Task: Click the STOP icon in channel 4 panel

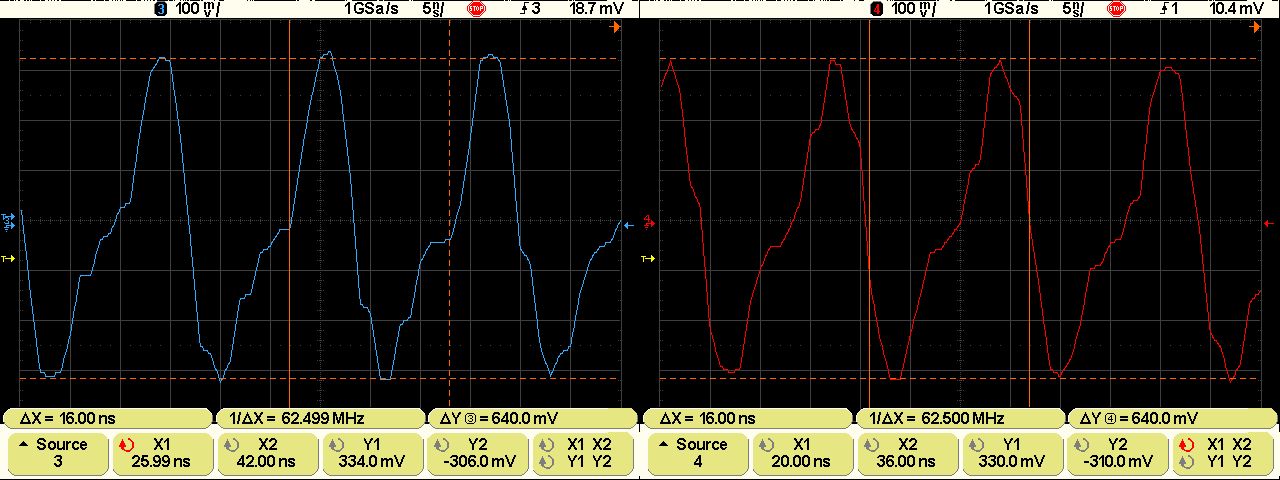Action: tap(1116, 9)
